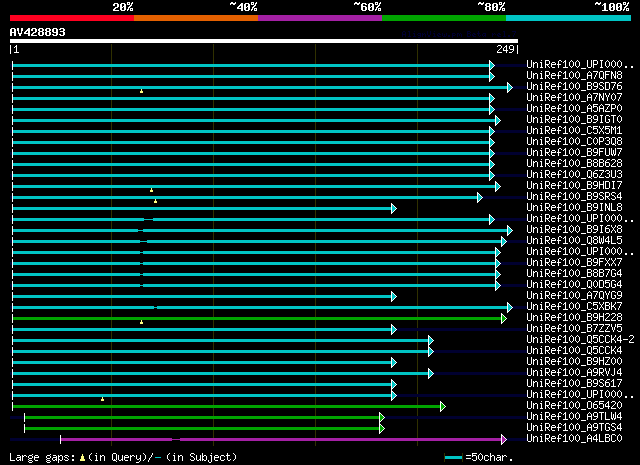Click the orange ~40% identity legend segment
Viewport: 640px width, 465px height.
196,18
